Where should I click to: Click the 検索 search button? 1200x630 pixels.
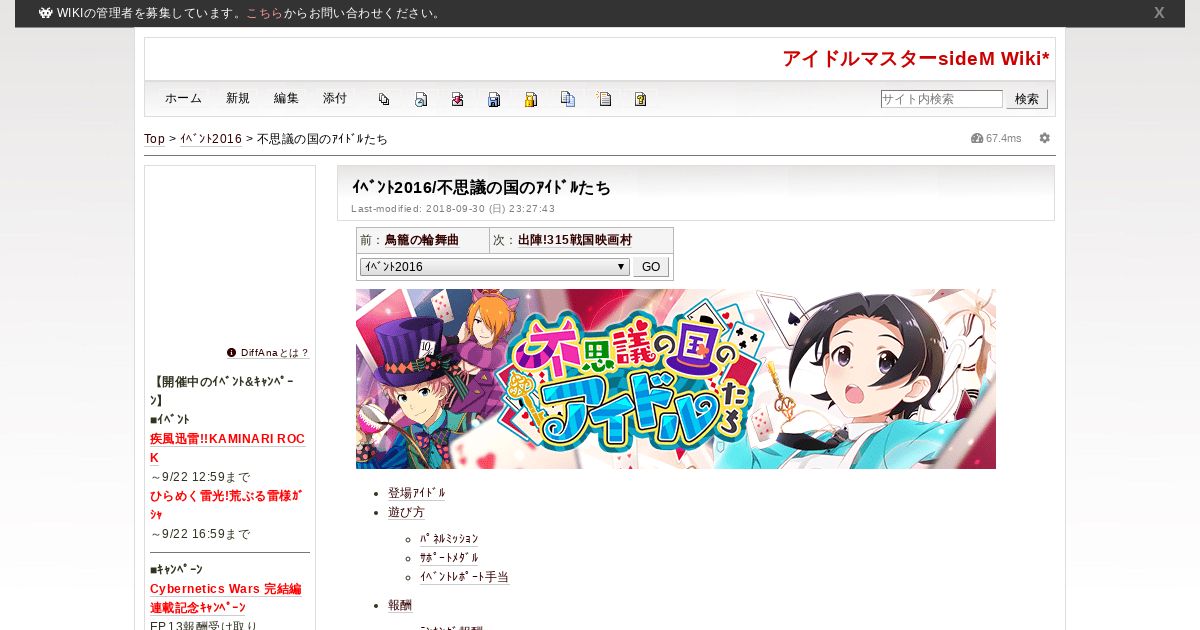(1027, 99)
